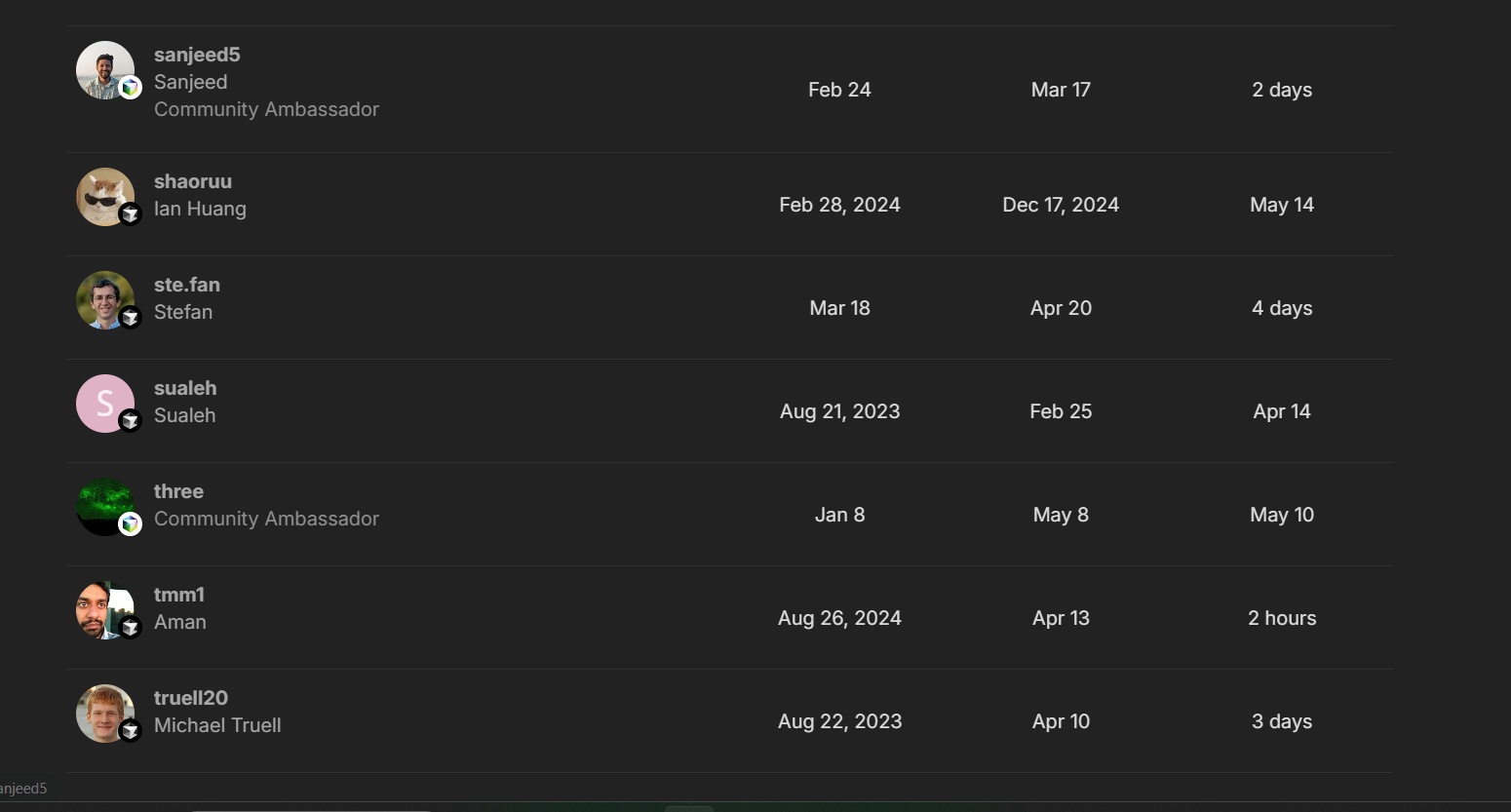The width and height of the screenshot is (1511, 812).
Task: Open the sualeh username link
Action: [185, 388]
